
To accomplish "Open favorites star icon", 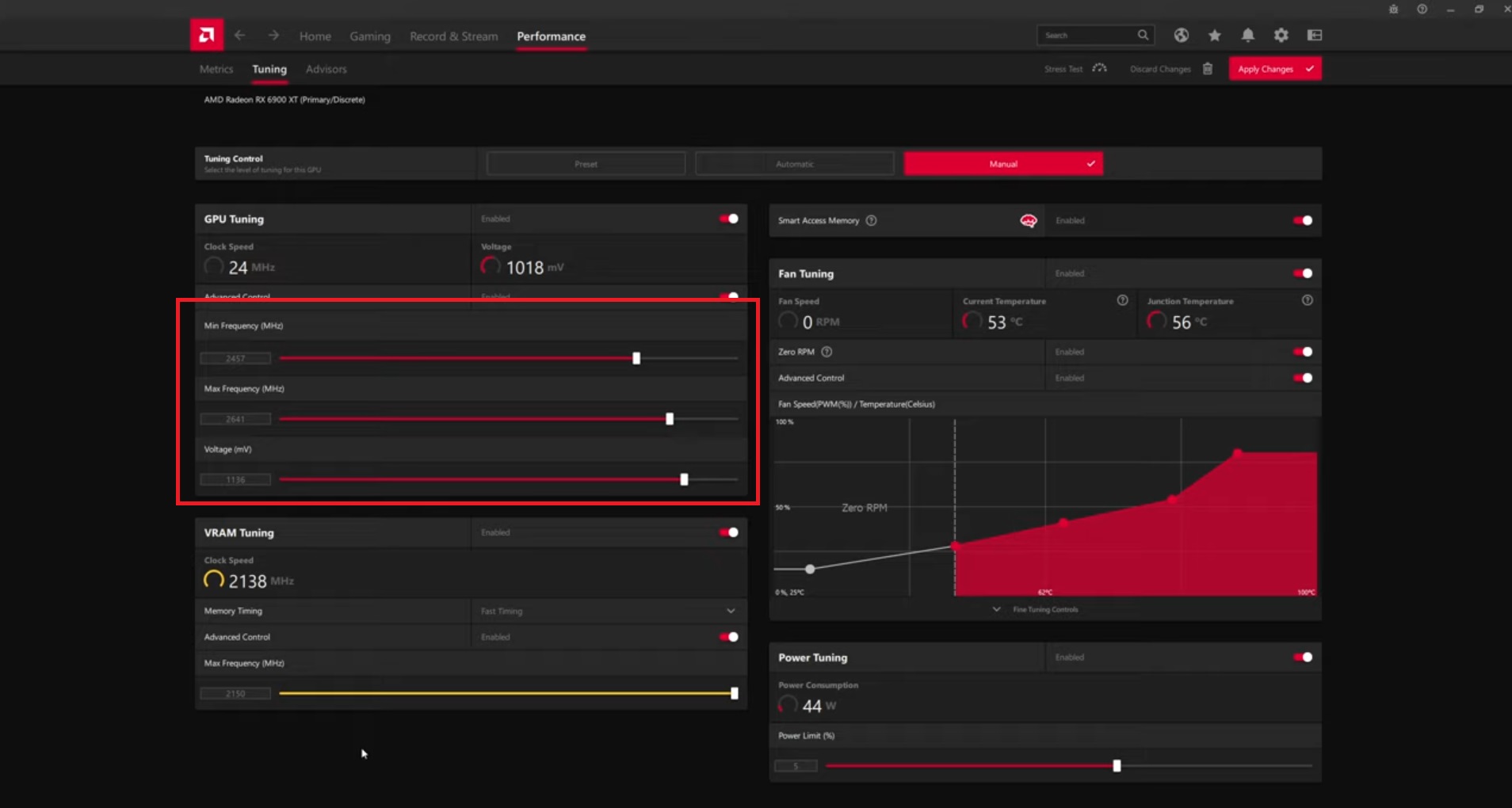I will click(x=1214, y=36).
